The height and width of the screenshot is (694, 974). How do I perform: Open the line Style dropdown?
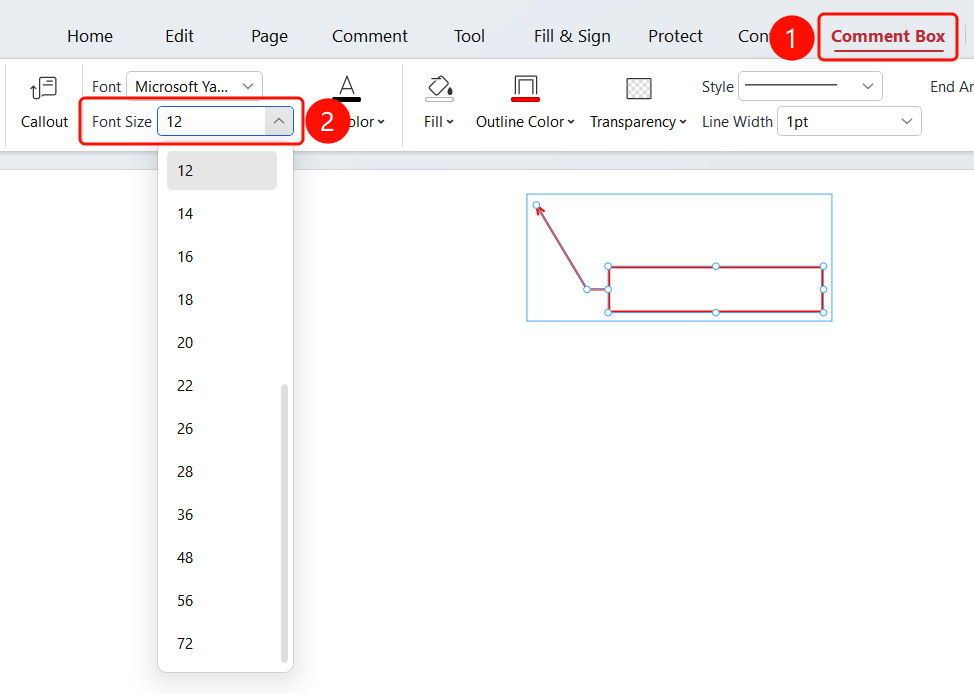click(810, 86)
